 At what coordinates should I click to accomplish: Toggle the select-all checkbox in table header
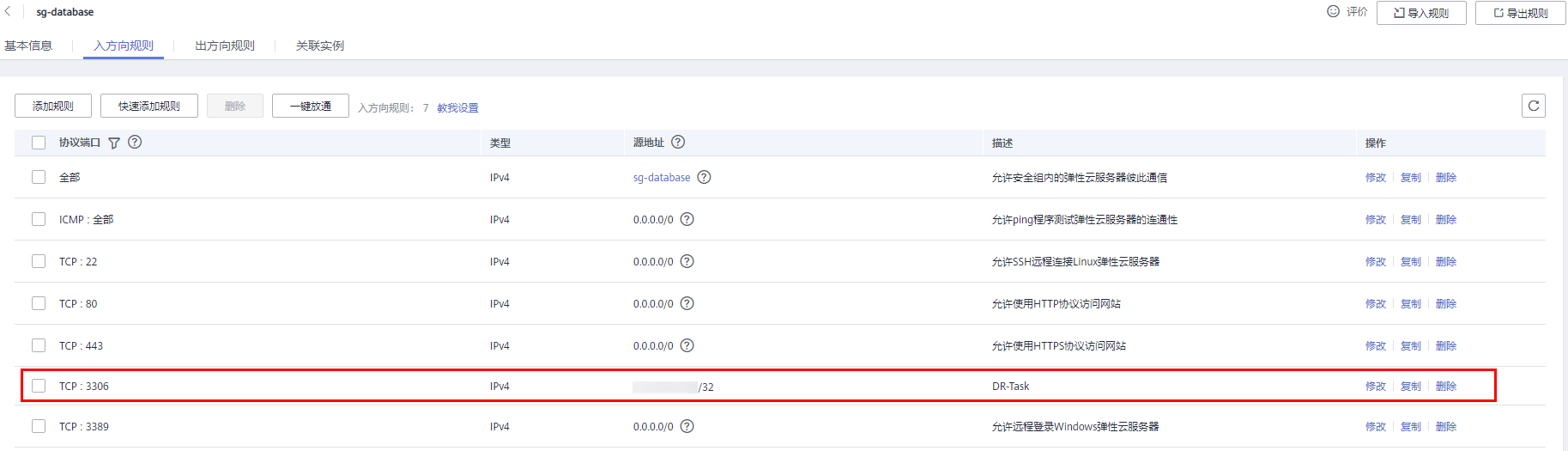(39, 143)
